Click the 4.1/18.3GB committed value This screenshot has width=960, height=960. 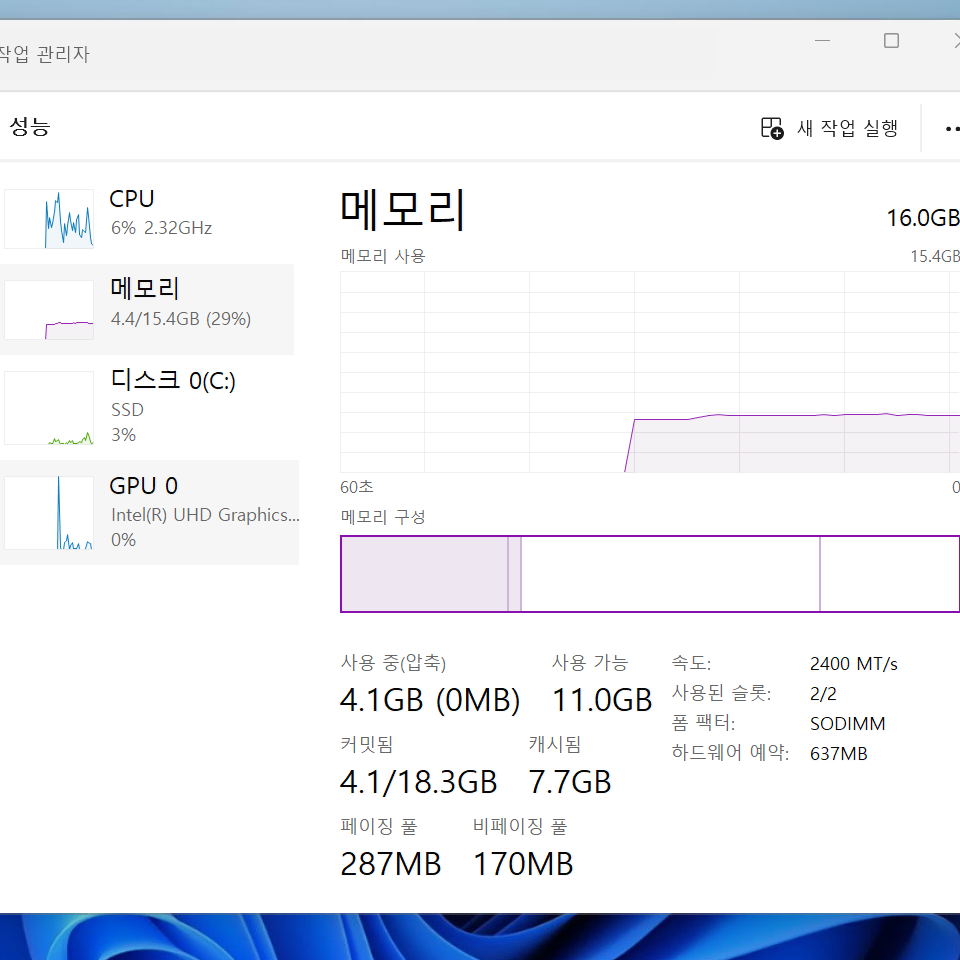click(x=418, y=782)
